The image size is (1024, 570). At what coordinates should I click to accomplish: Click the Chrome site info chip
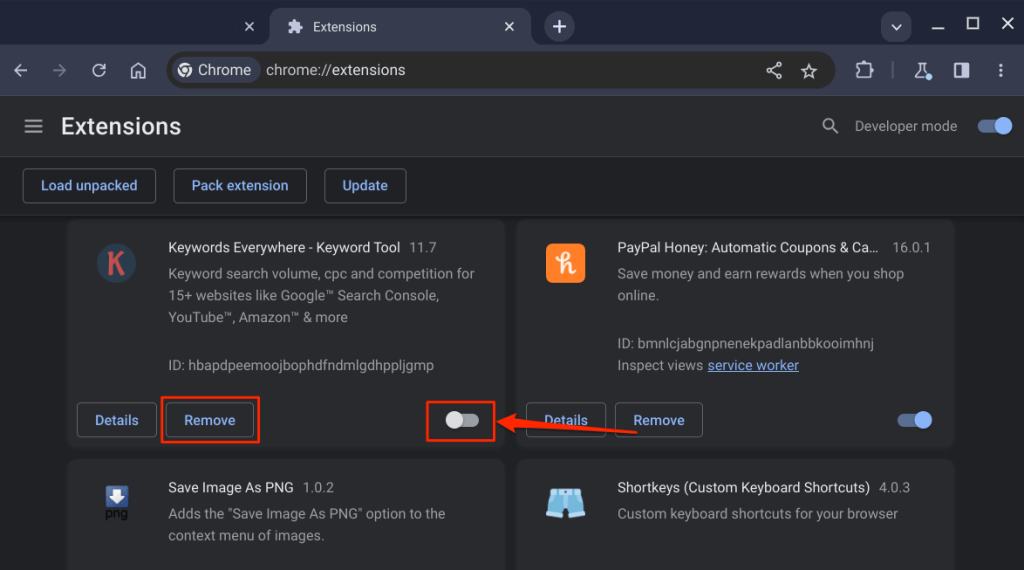click(x=215, y=70)
